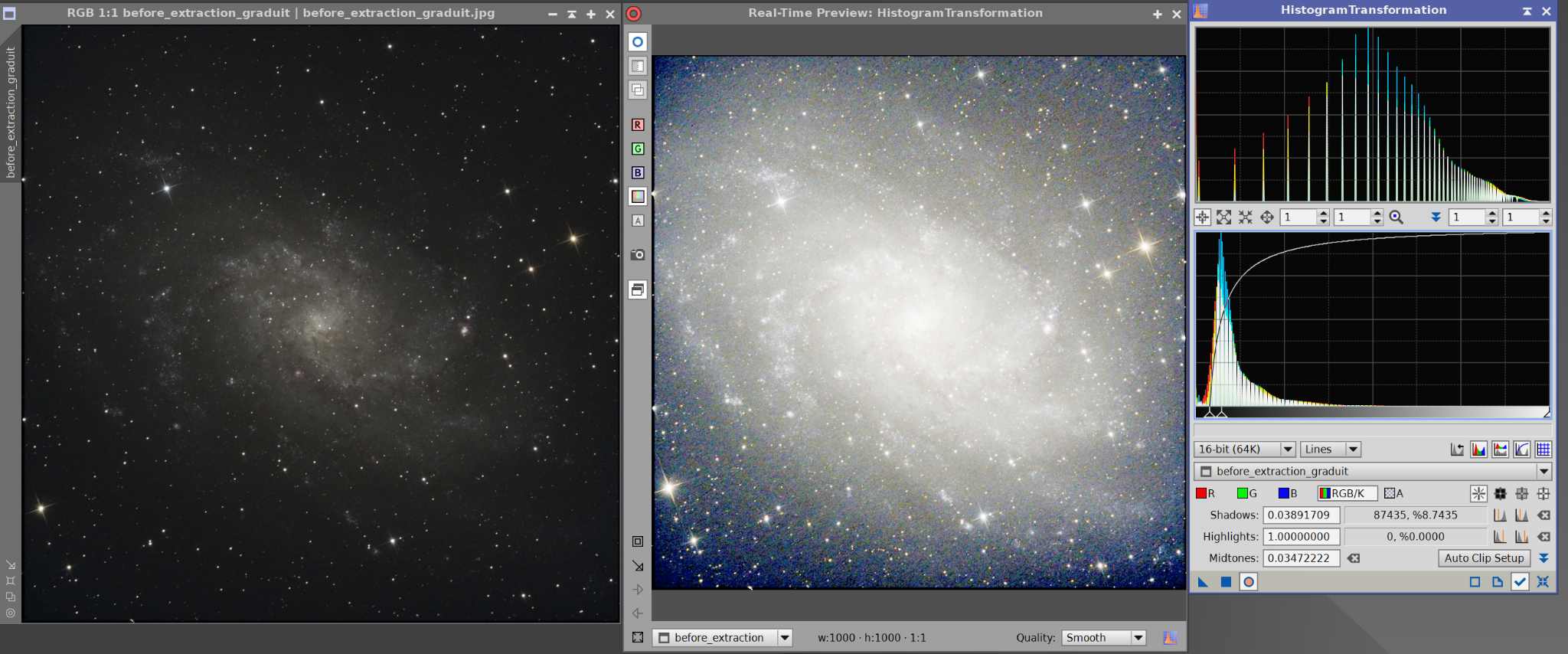The height and width of the screenshot is (654, 1568).
Task: Click the black crosshair range mode icon
Action: click(x=1500, y=494)
